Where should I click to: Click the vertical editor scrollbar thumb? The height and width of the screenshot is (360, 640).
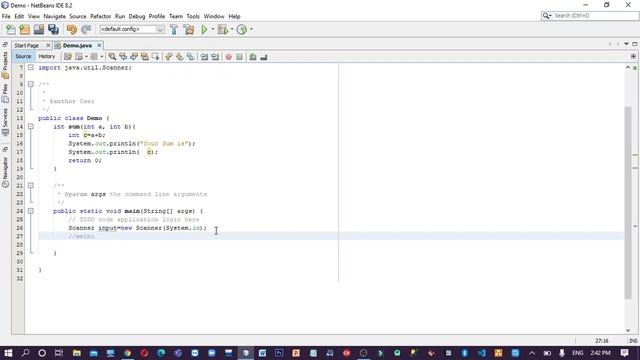click(x=628, y=202)
